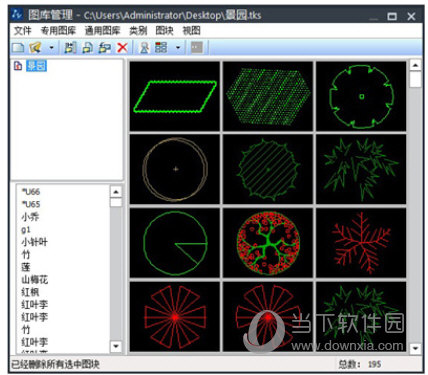The width and height of the screenshot is (428, 375).
Task: Open the 图块 menu
Action: click(164, 31)
